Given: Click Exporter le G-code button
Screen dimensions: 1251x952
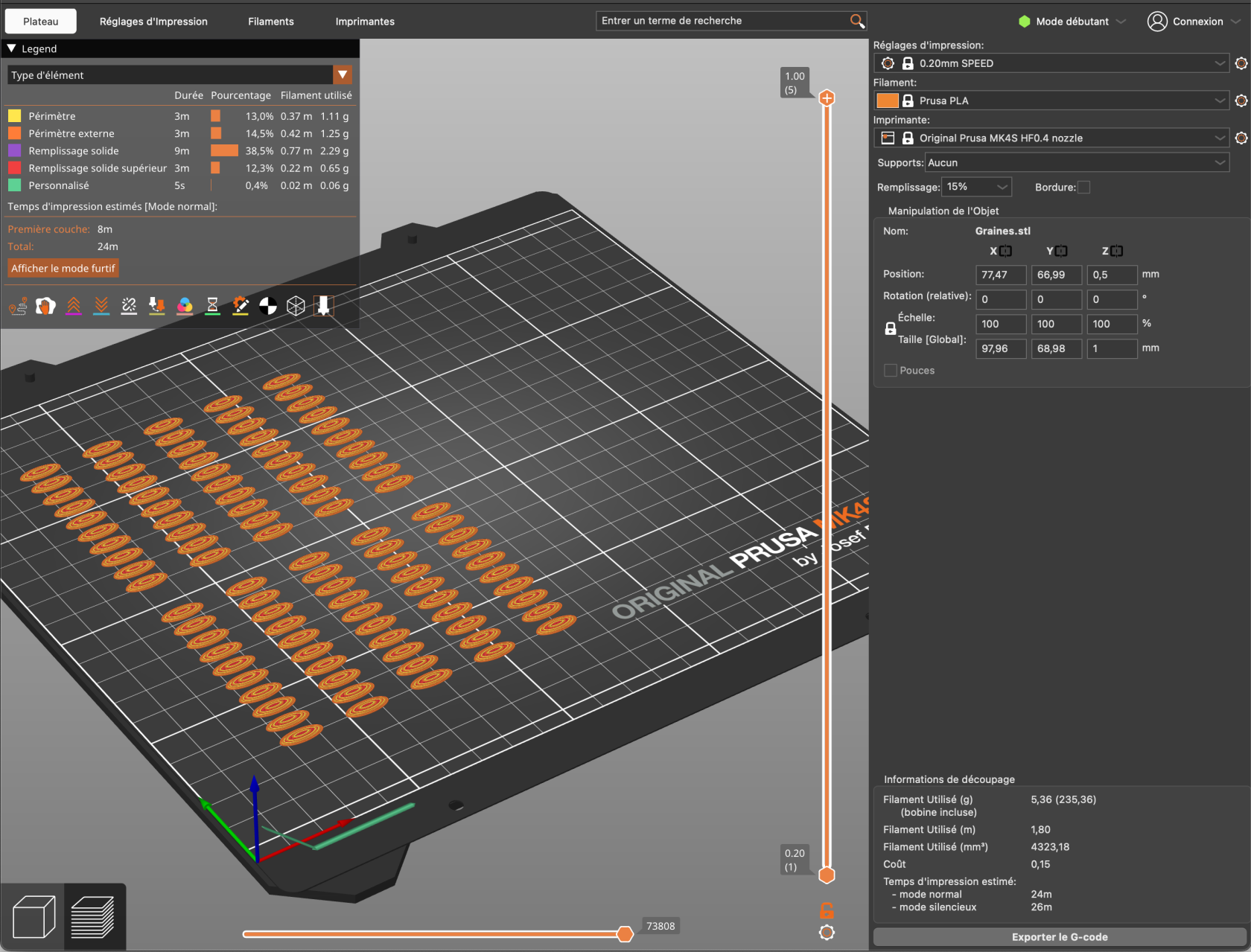Looking at the screenshot, I should (1060, 937).
